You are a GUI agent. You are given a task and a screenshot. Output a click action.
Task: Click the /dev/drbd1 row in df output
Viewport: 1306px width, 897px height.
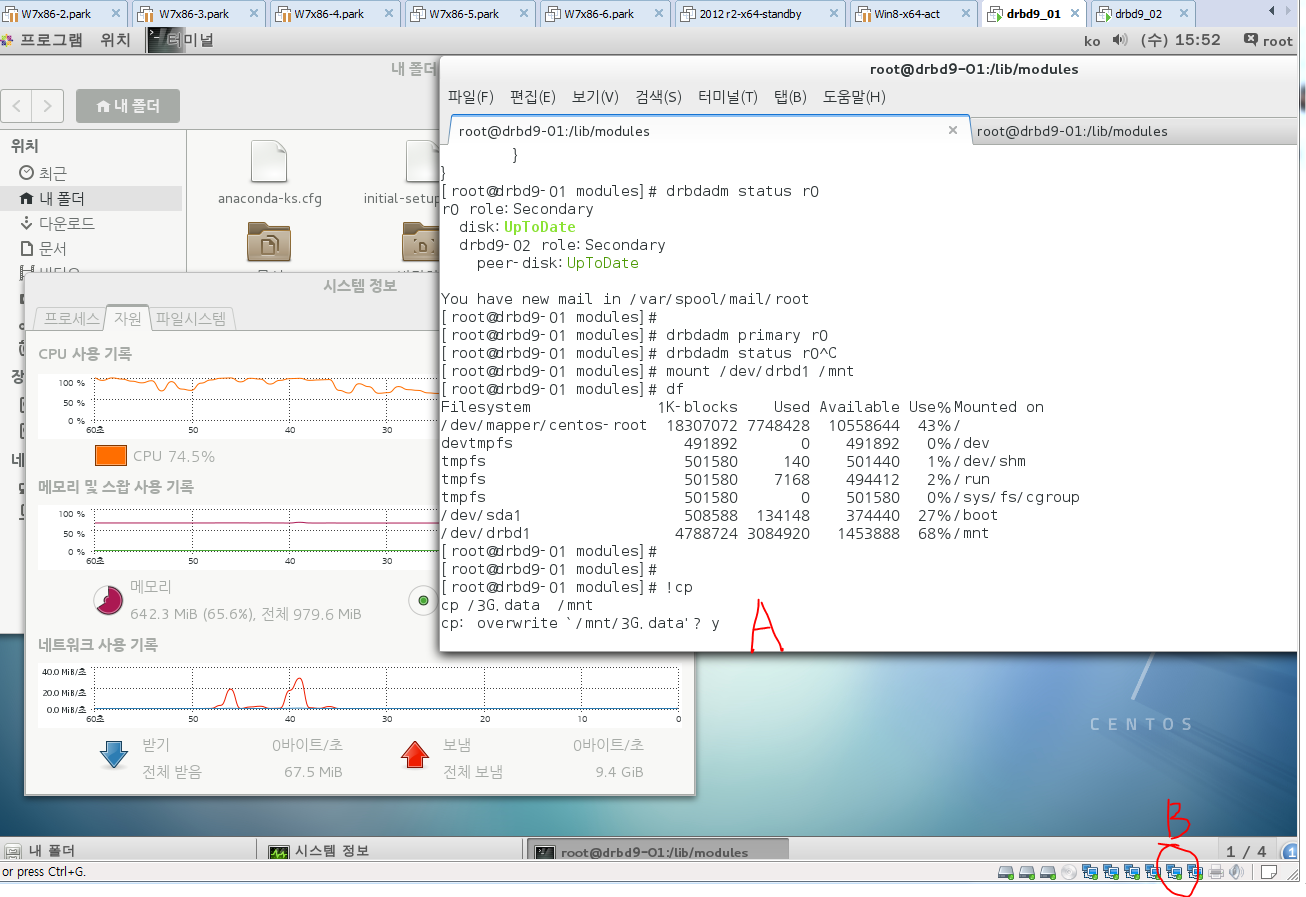point(715,533)
